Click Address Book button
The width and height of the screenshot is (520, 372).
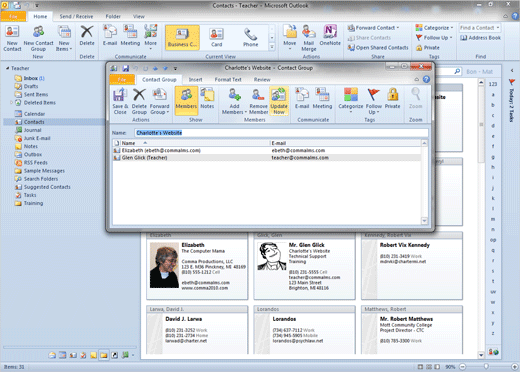point(481,38)
